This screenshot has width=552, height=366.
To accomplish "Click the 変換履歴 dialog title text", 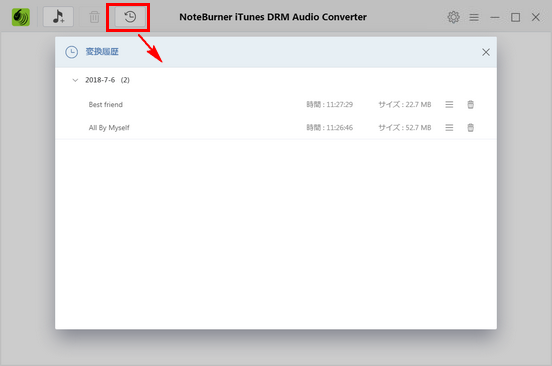I will (102, 52).
